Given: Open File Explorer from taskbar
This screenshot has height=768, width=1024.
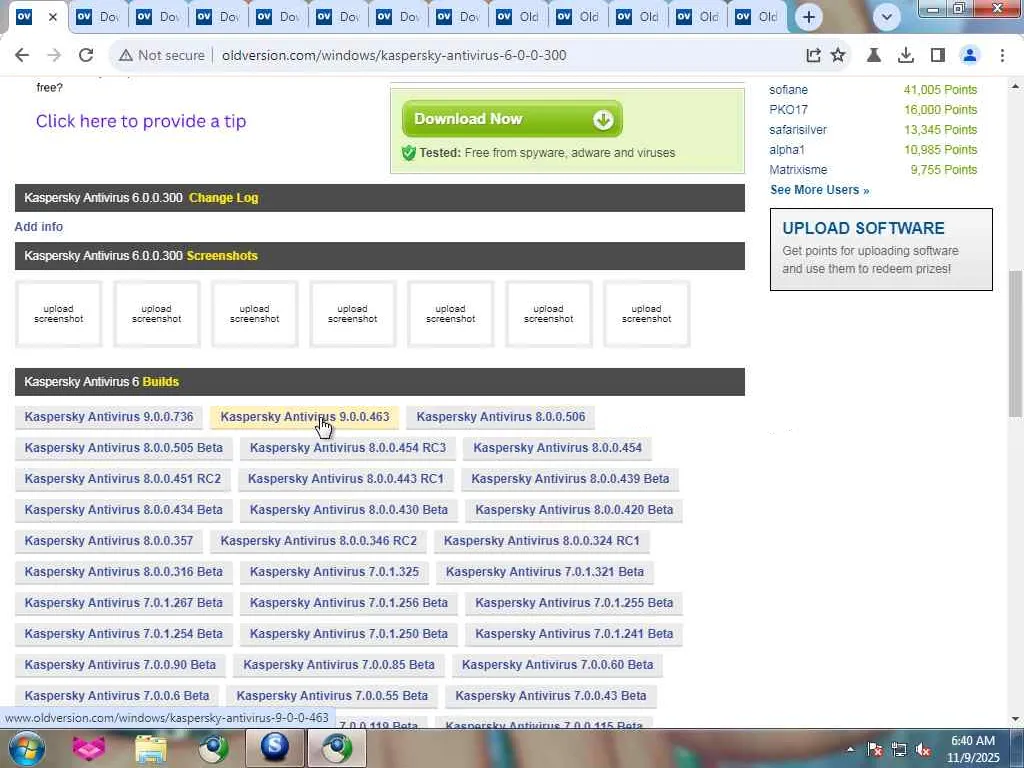Looking at the screenshot, I should point(150,748).
